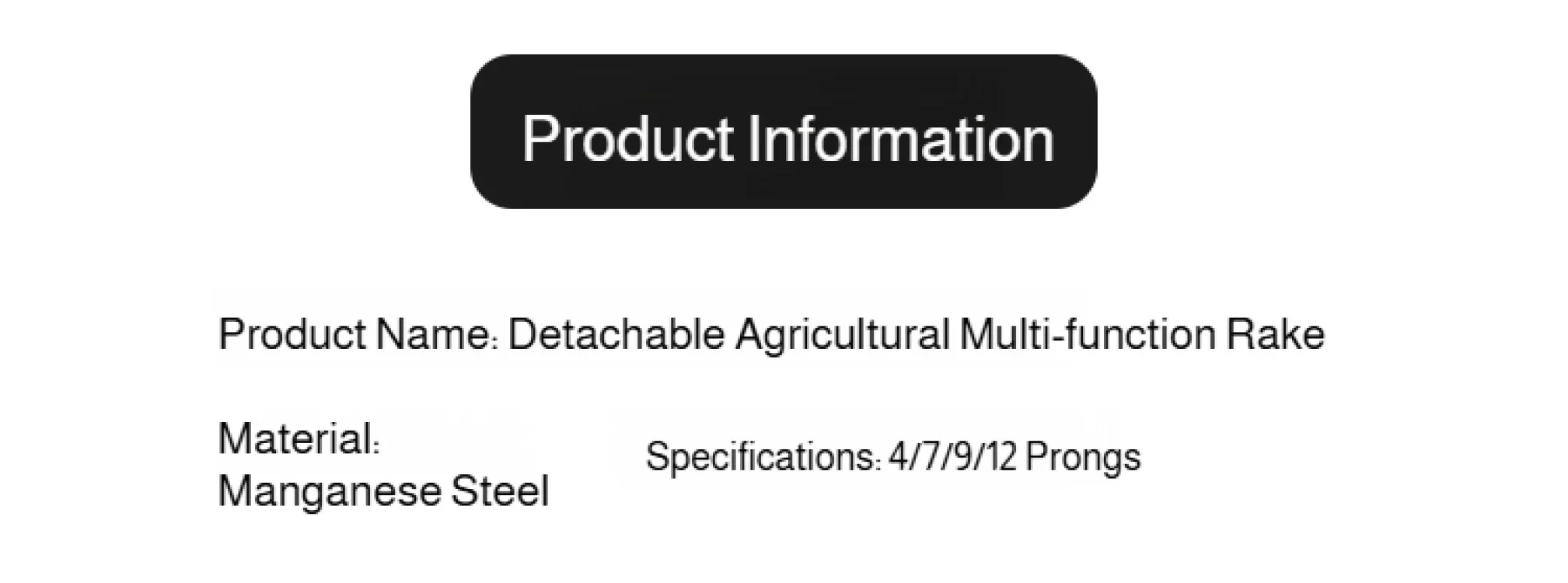Image resolution: width=1568 pixels, height=583 pixels.
Task: Click the word "Rake"
Action: click(x=1275, y=335)
